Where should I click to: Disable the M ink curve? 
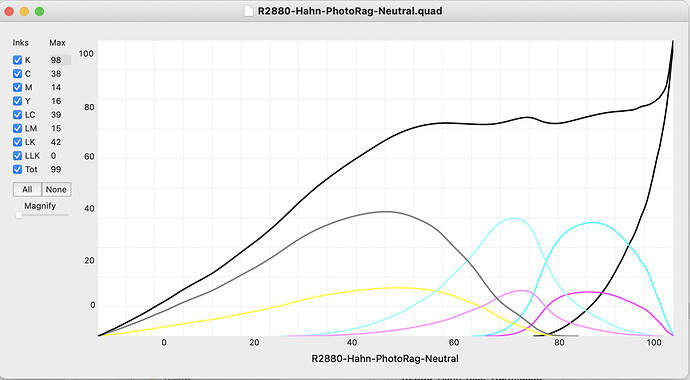pyautogui.click(x=18, y=87)
